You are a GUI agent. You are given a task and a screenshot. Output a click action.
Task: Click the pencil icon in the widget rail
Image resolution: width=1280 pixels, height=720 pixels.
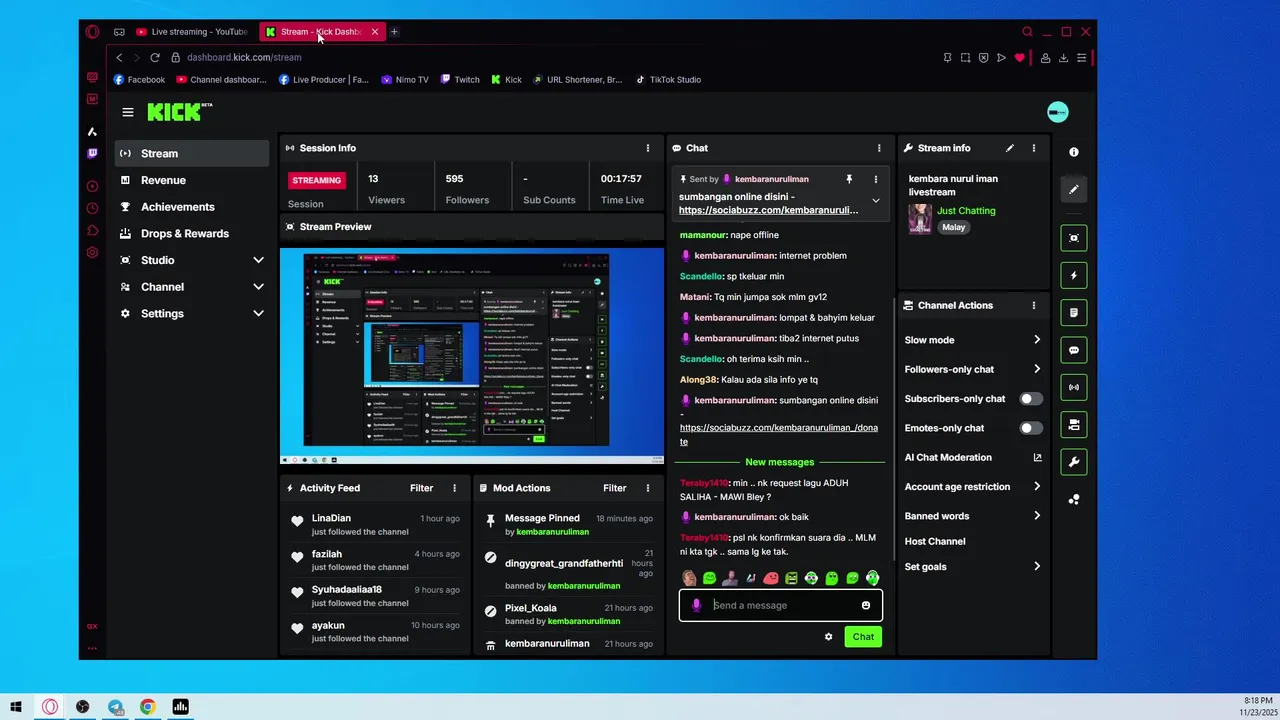(1074, 189)
